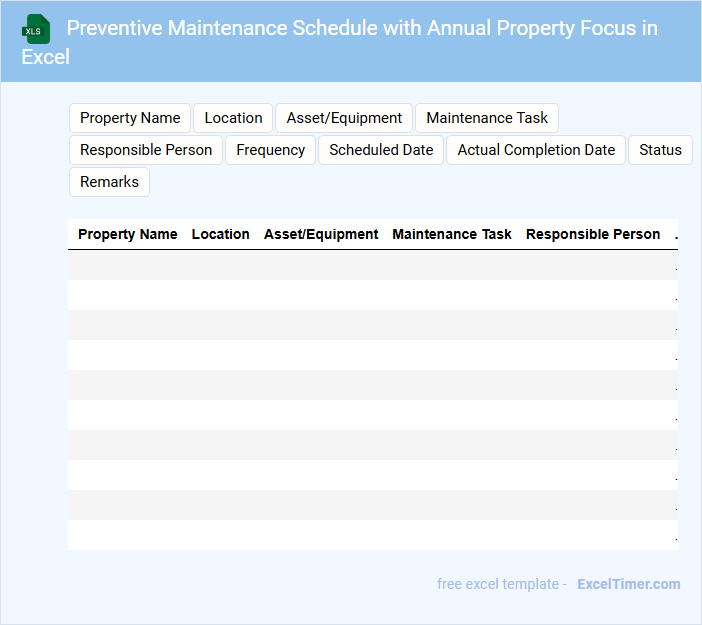The width and height of the screenshot is (702, 625).
Task: Open the ExcelTimer.com link
Action: (628, 584)
